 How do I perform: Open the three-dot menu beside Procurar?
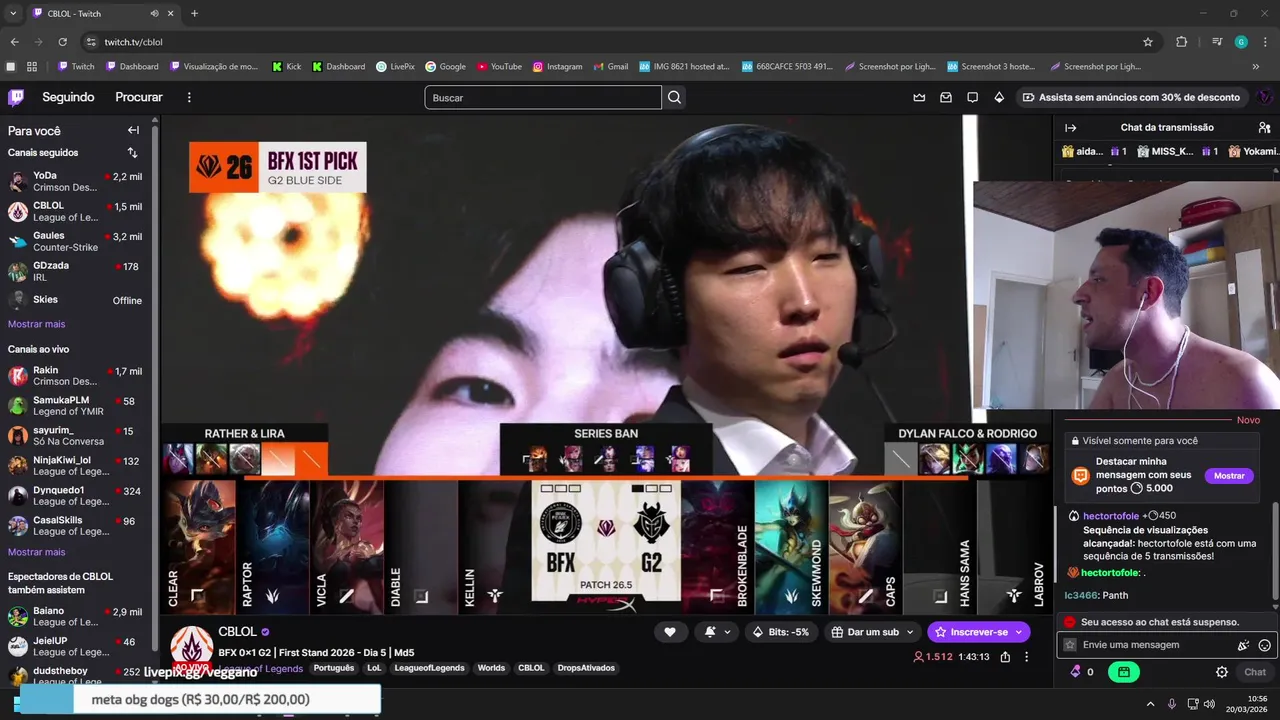click(189, 97)
